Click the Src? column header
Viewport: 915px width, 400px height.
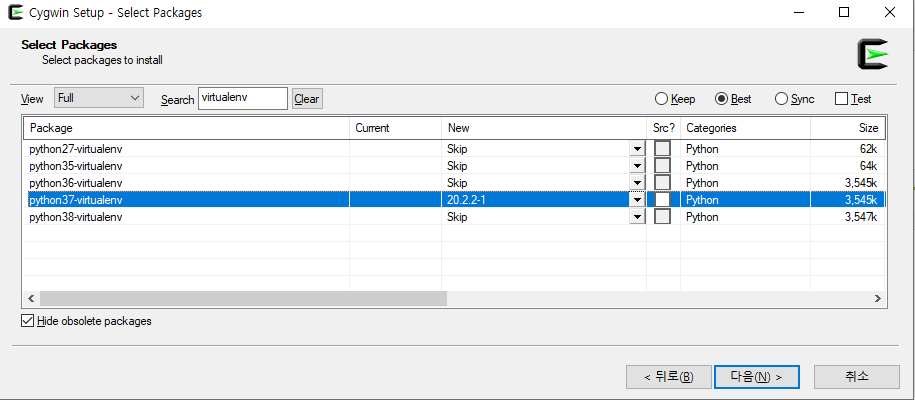pos(663,128)
